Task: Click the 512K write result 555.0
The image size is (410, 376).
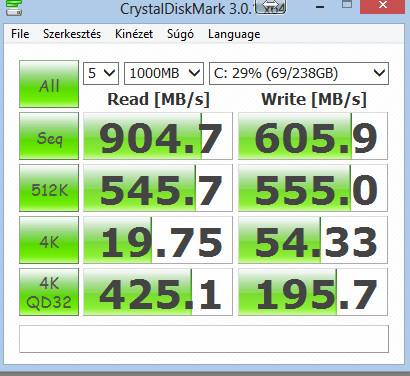Action: (x=313, y=188)
